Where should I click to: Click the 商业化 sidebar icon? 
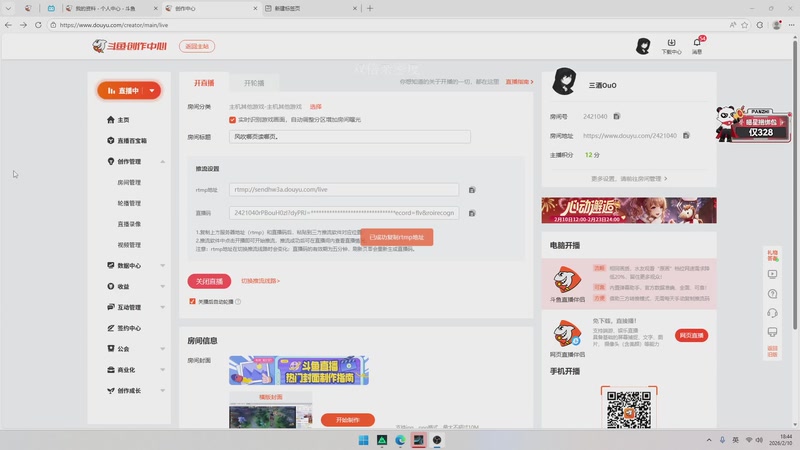coord(111,369)
